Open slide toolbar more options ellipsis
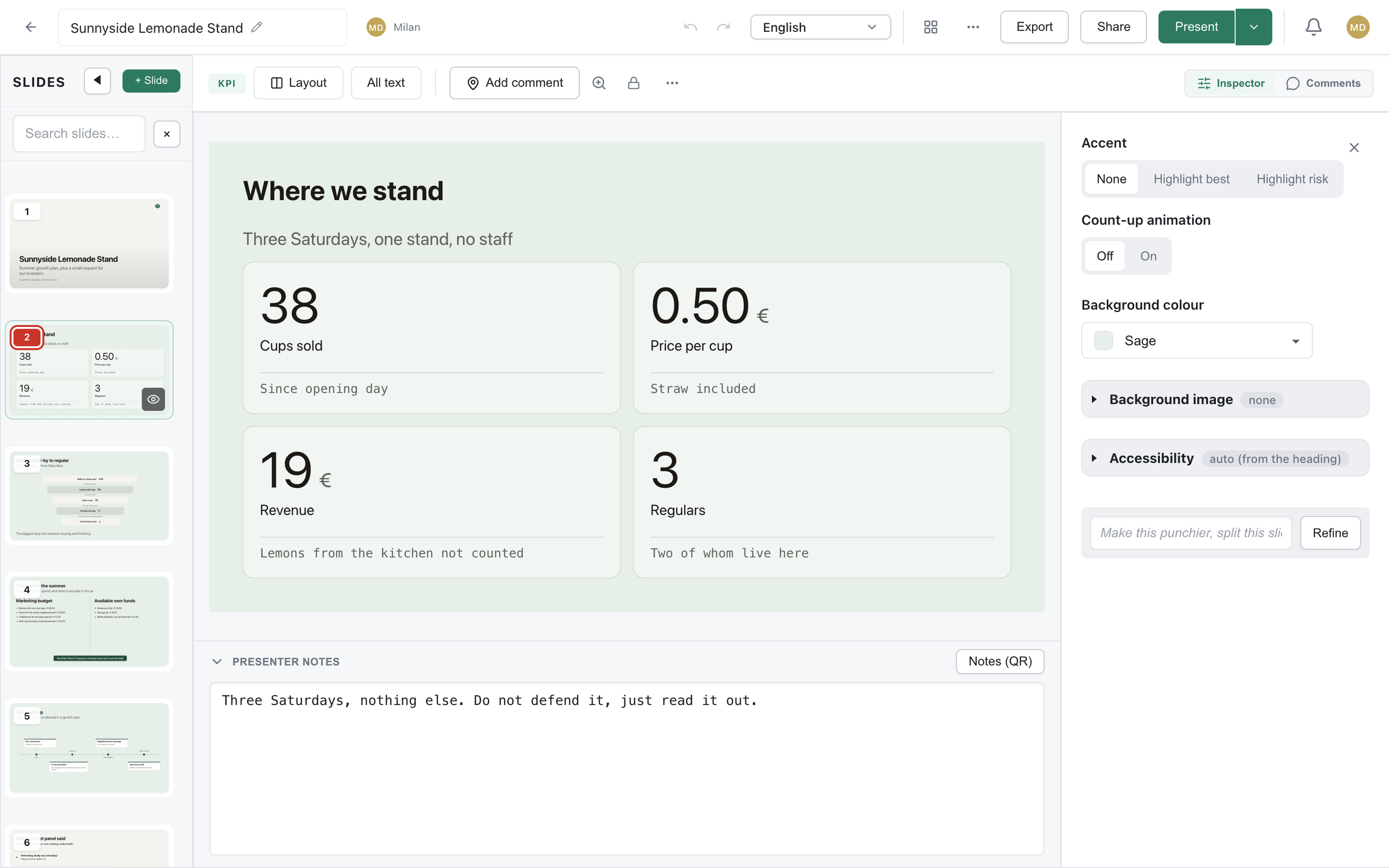Image resolution: width=1389 pixels, height=868 pixels. 672,83
